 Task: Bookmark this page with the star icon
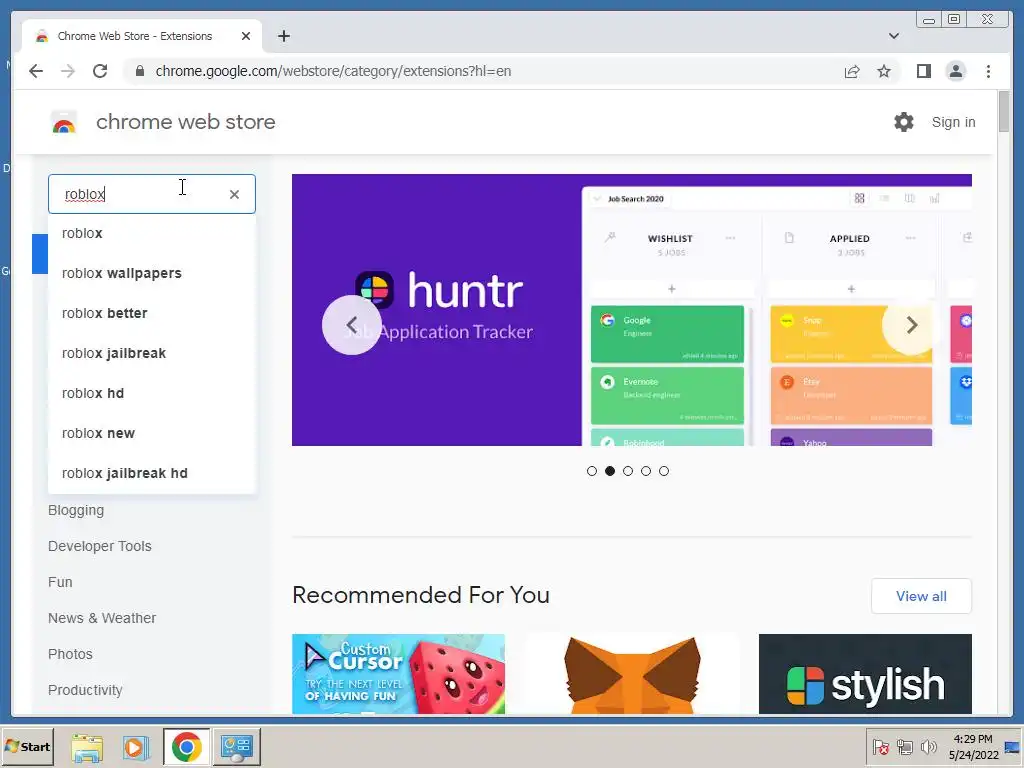884,71
